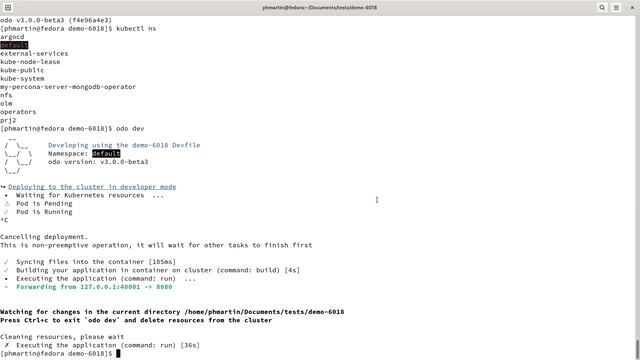The width and height of the screenshot is (640, 360).
Task: Click the 'Pod is Pending' line
Action: click(38, 204)
